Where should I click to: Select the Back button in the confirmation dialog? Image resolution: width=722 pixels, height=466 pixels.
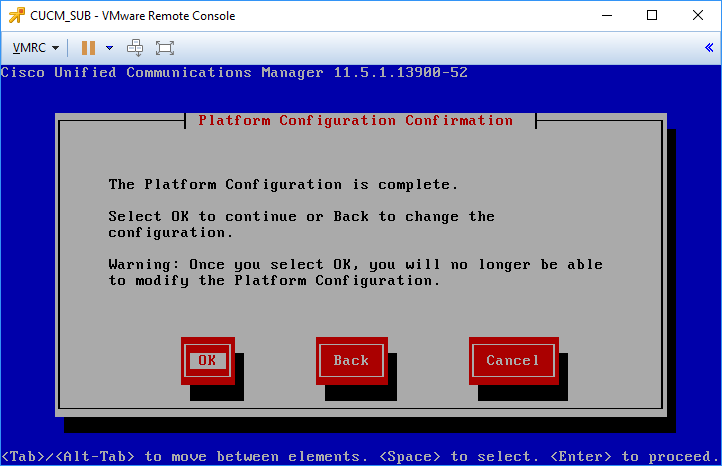pos(351,361)
